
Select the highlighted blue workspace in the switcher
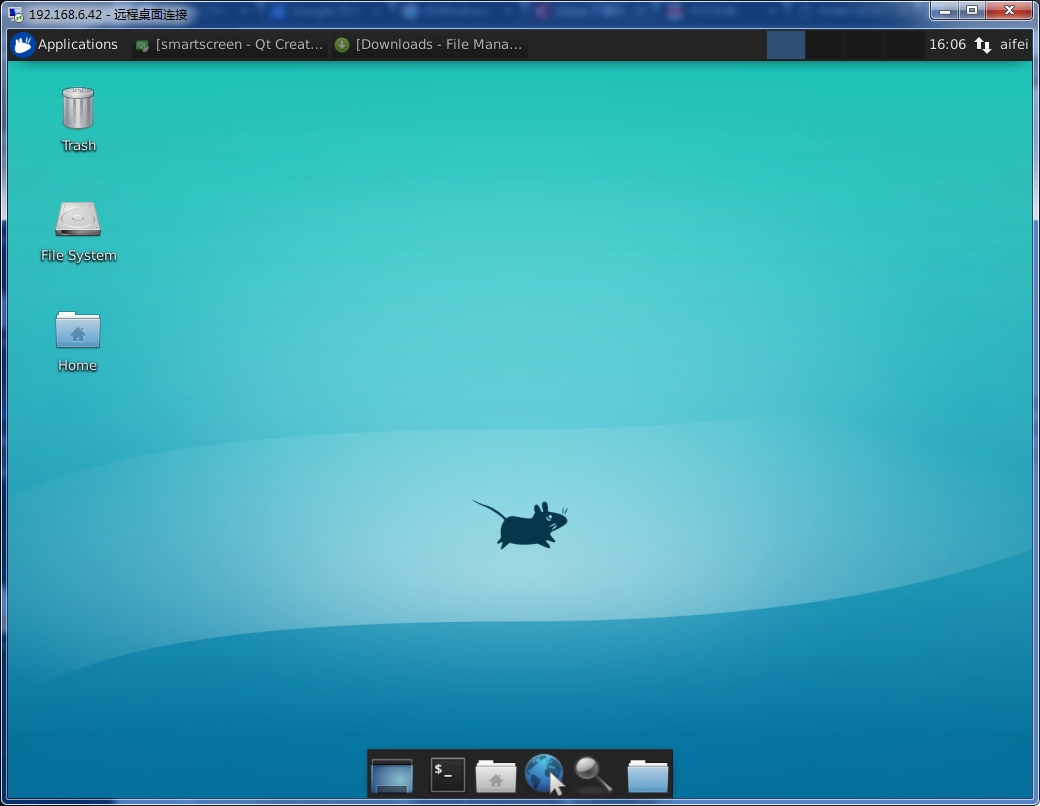(786, 44)
